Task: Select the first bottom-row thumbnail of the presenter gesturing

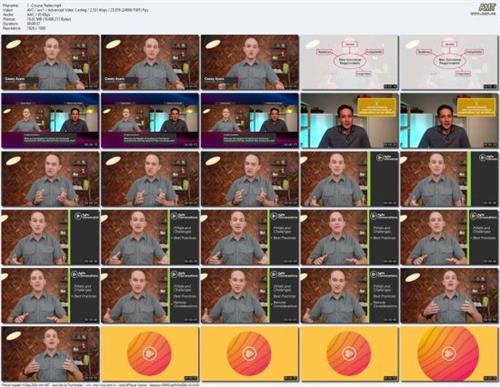Action: pos(50,354)
